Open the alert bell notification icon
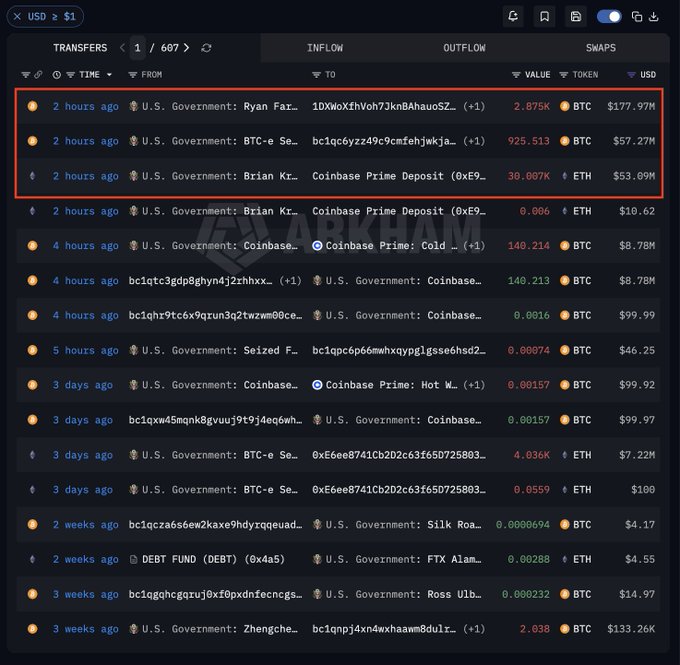This screenshot has width=680, height=665. (x=513, y=16)
